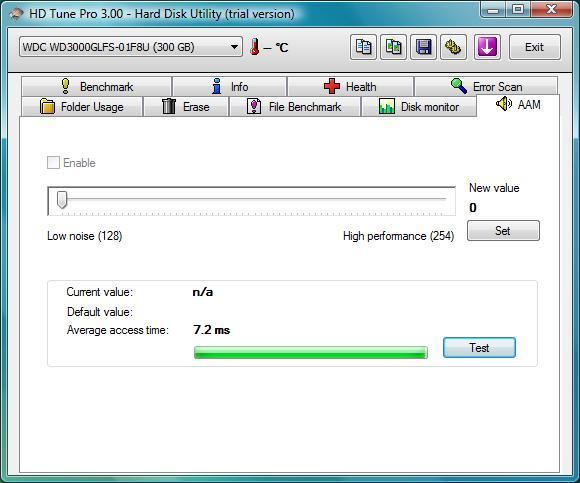580x483 pixels.
Task: Go to the Disk monitor tab
Action: pyautogui.click(x=419, y=107)
